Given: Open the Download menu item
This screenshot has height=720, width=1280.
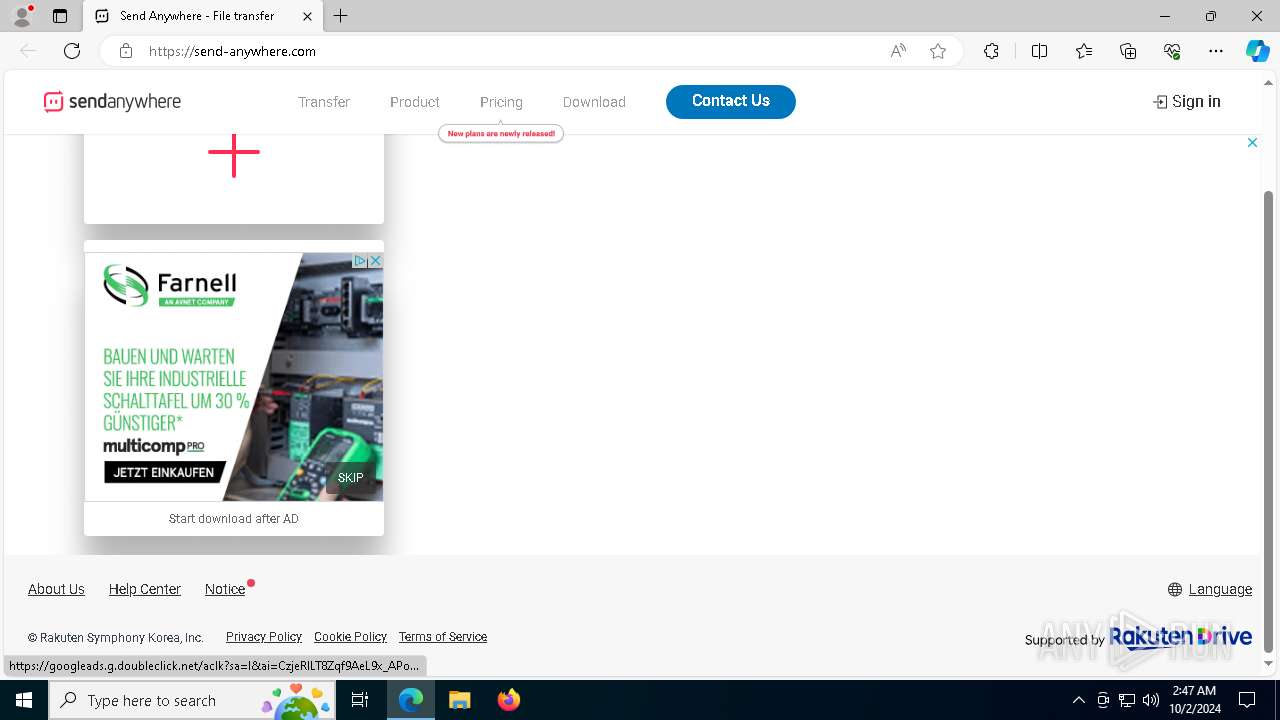Looking at the screenshot, I should pyautogui.click(x=594, y=102).
